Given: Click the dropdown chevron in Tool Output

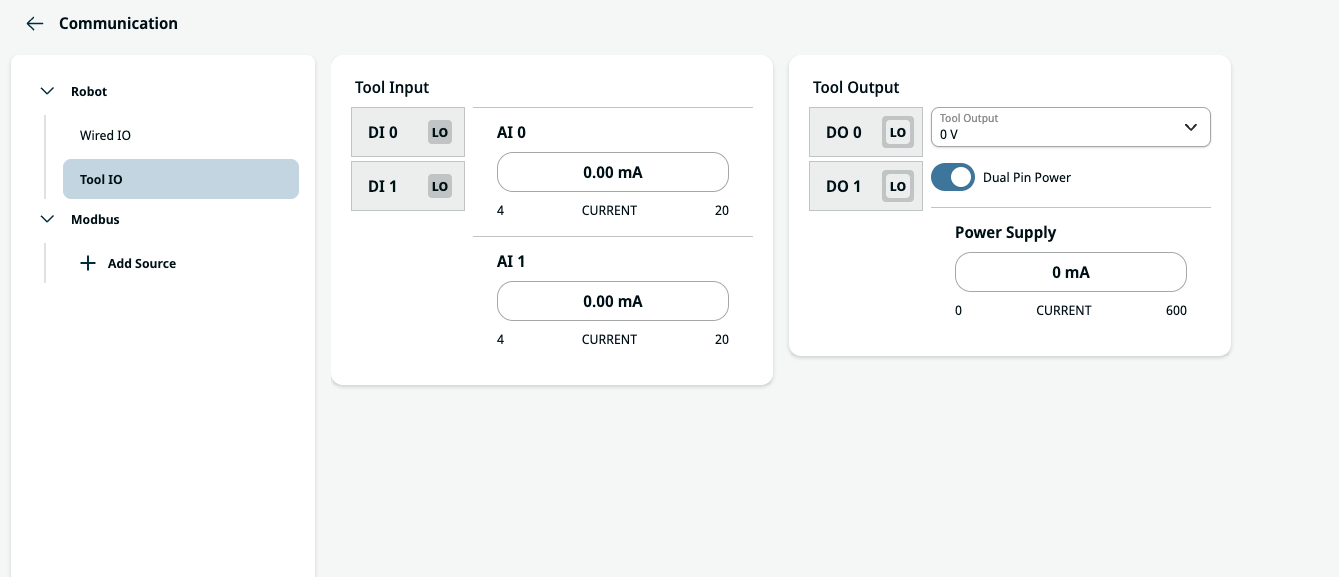Looking at the screenshot, I should (x=1190, y=127).
